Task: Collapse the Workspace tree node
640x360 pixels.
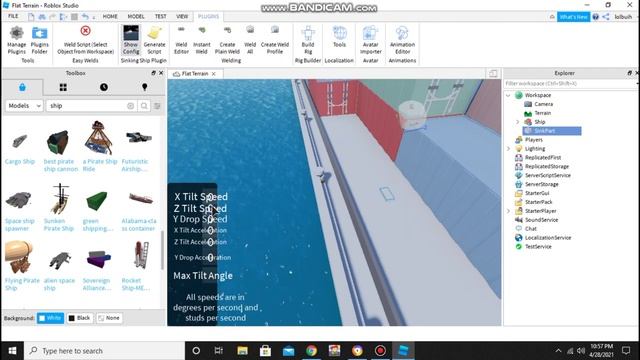Action: tap(508, 95)
